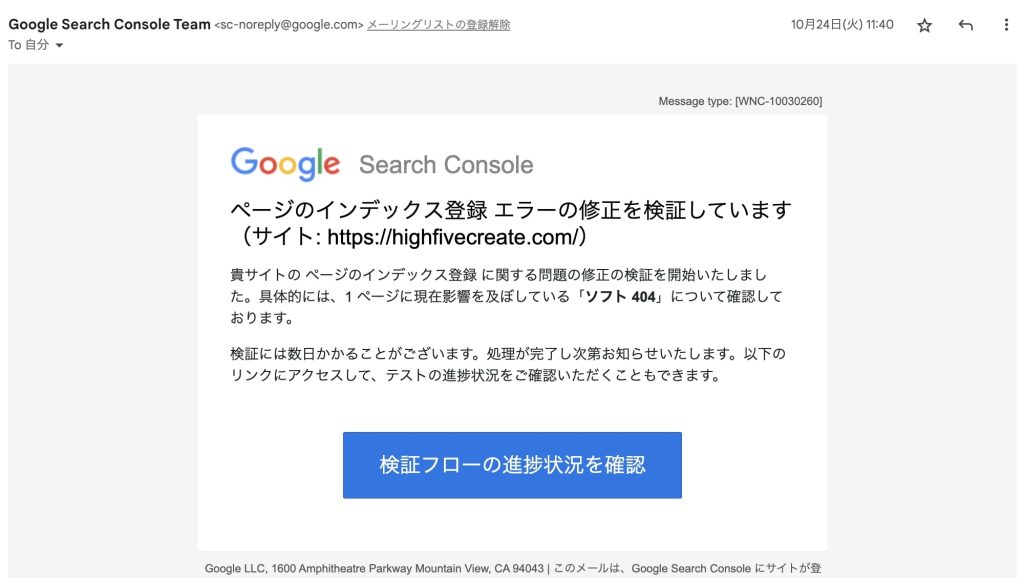1024x578 pixels.
Task: Click メーリングリストの登録解除 unsubscribe link
Action: point(438,25)
